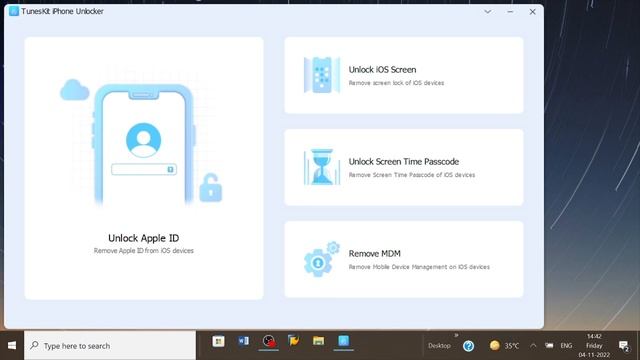Viewport: 640px width, 360px height.
Task: Click the TunesKit app logo in title bar
Action: pos(14,11)
